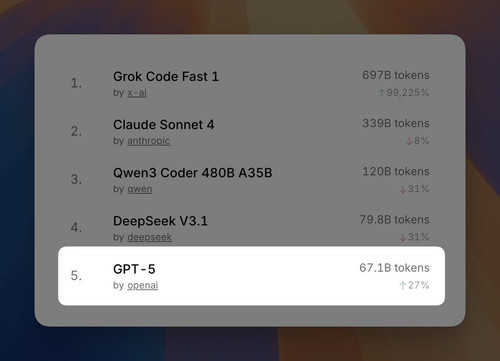
Task: Select the Grok Code Fast 1 title
Action: coord(166,77)
